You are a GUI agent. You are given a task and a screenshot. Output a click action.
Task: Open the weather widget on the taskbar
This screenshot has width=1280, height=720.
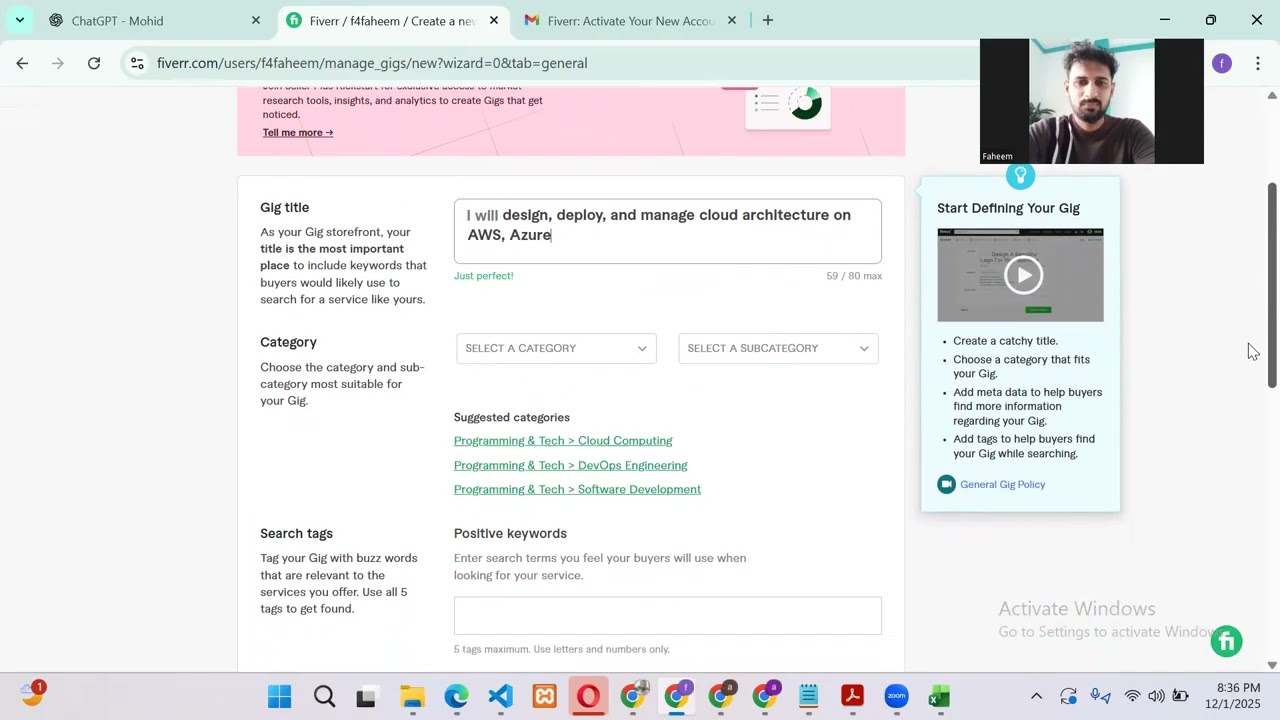(x=32, y=695)
